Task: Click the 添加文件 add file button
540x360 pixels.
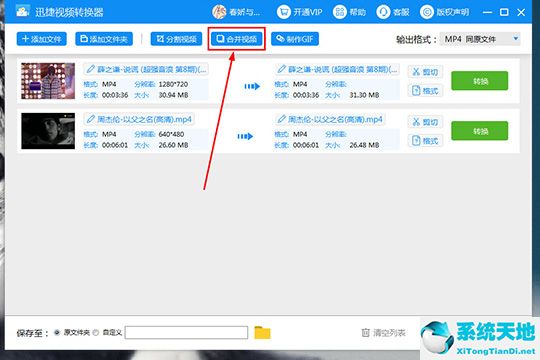Action: point(41,39)
